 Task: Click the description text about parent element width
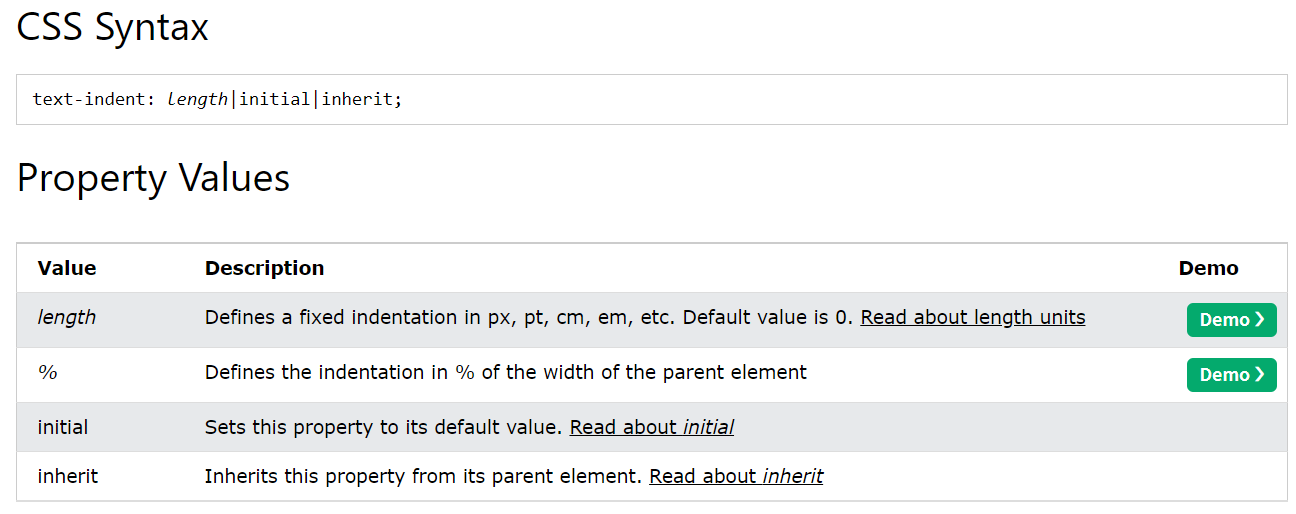pos(505,372)
